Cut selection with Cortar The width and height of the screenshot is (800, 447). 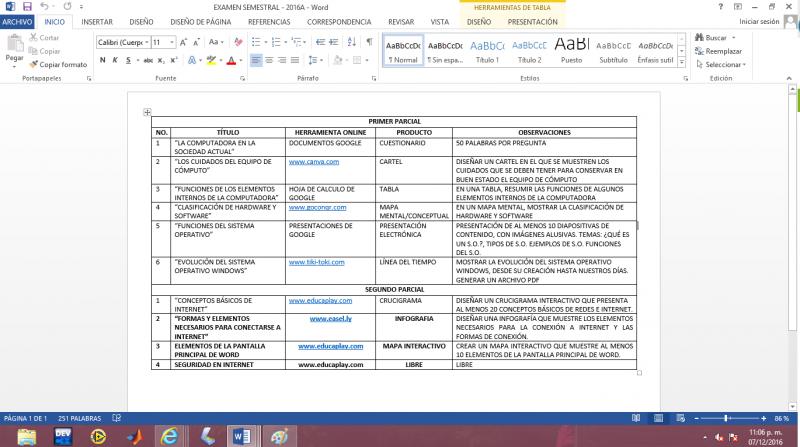coord(44,37)
